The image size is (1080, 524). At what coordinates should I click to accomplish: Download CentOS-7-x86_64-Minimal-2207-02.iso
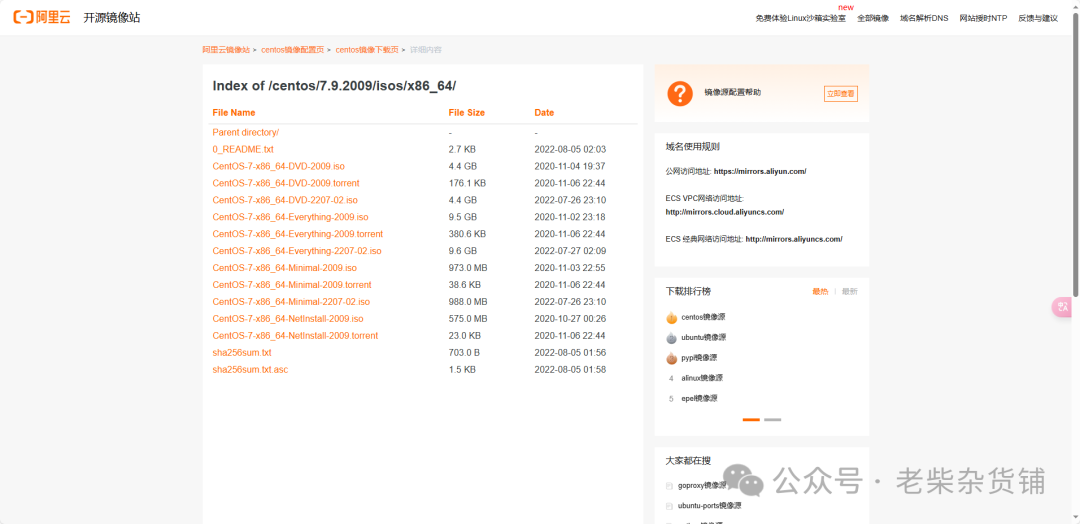click(291, 302)
